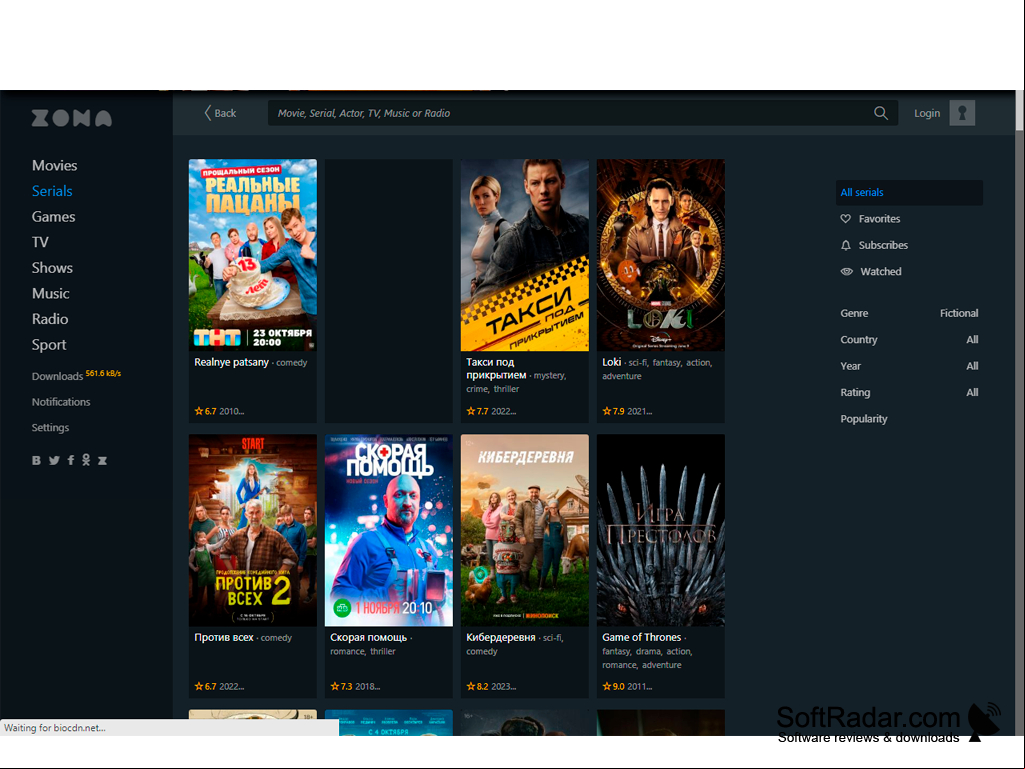Click the star rating on Game of Thrones
The image size is (1025, 769).
point(613,687)
